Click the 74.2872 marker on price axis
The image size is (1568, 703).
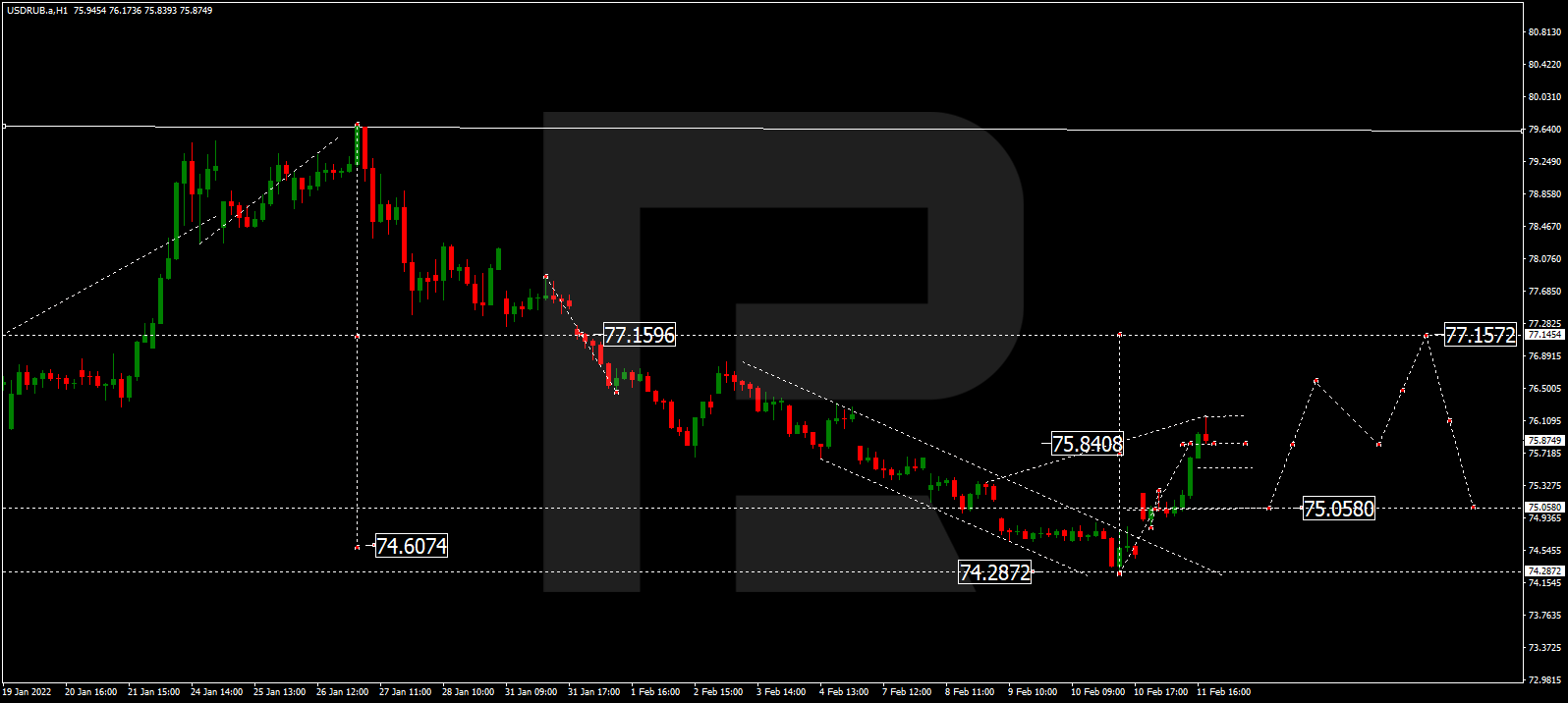[x=1543, y=571]
